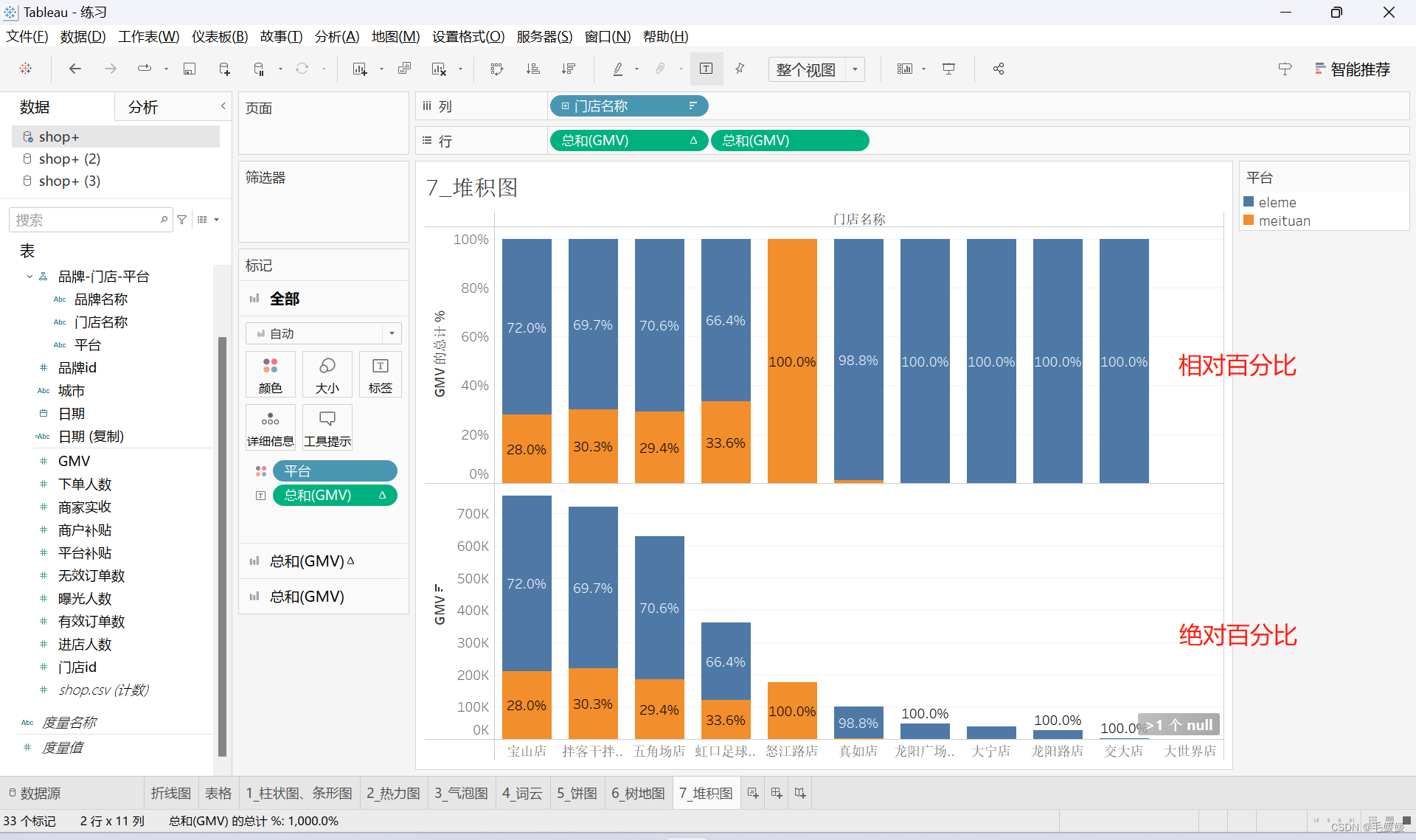Viewport: 1416px width, 840px height.
Task: Show/hide cards icon in toolbar
Action: 904,69
